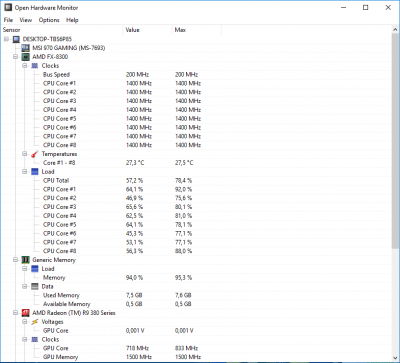Collapse the Generic Memory node
The width and height of the screenshot is (400, 363).
point(16,260)
